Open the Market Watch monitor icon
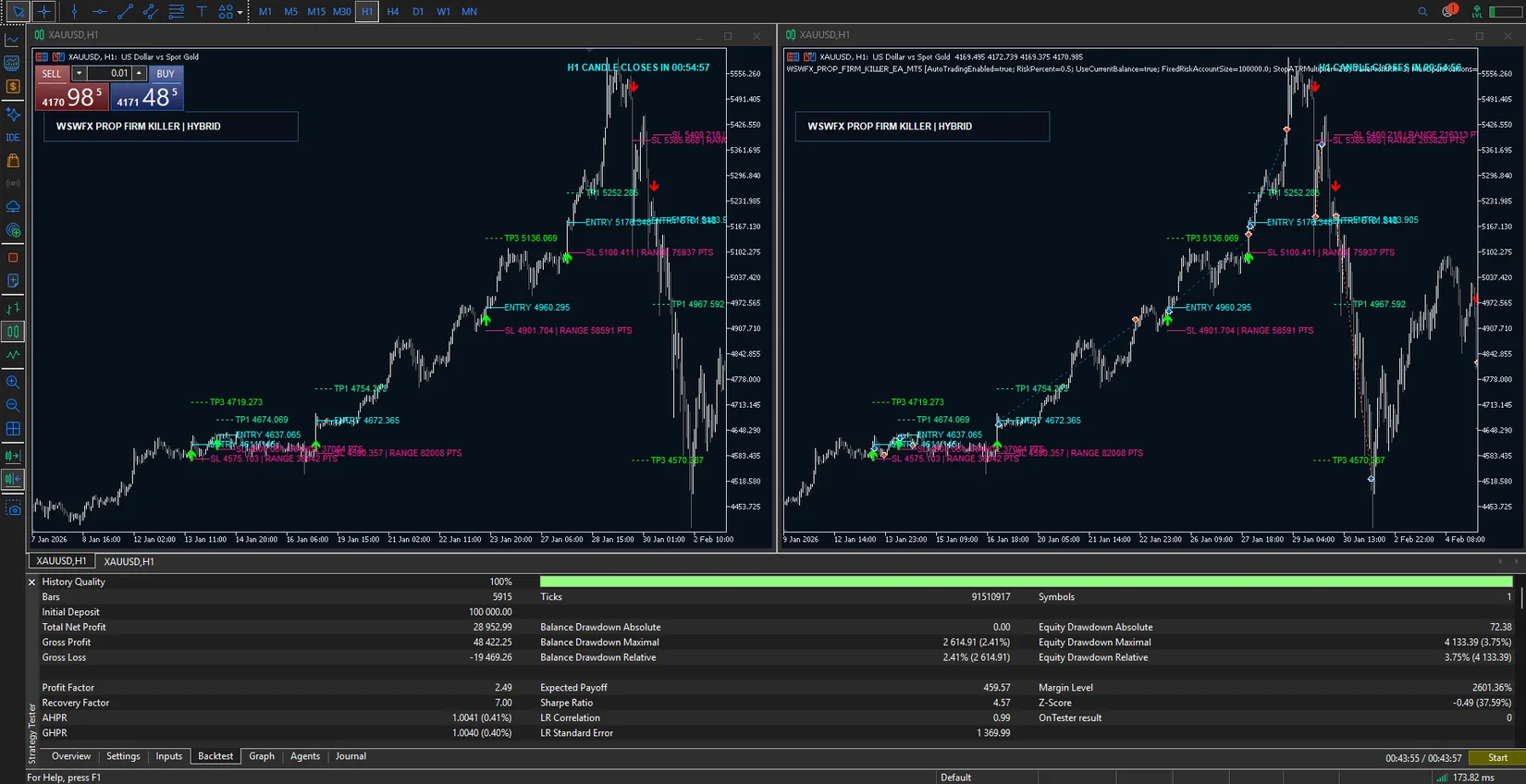 click(13, 63)
